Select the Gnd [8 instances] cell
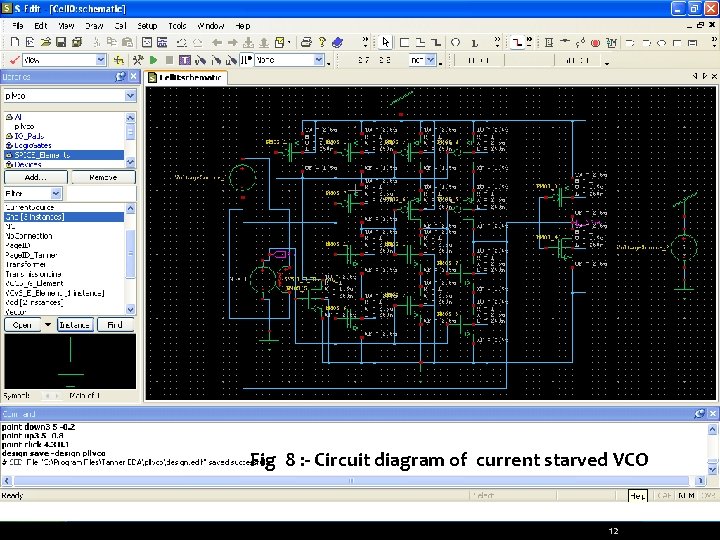 point(64,217)
